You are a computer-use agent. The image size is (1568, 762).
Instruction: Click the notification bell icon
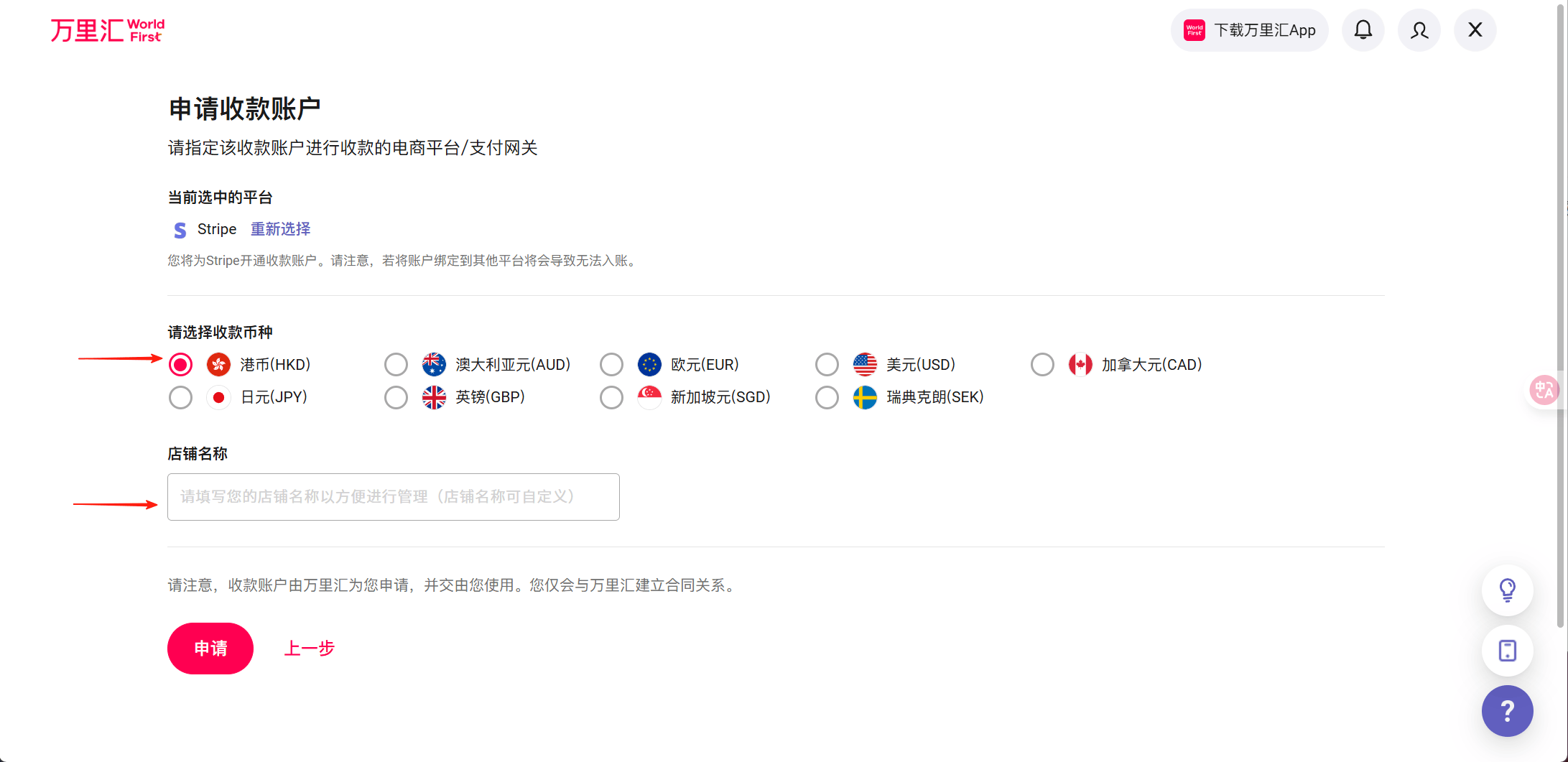pyautogui.click(x=1363, y=30)
